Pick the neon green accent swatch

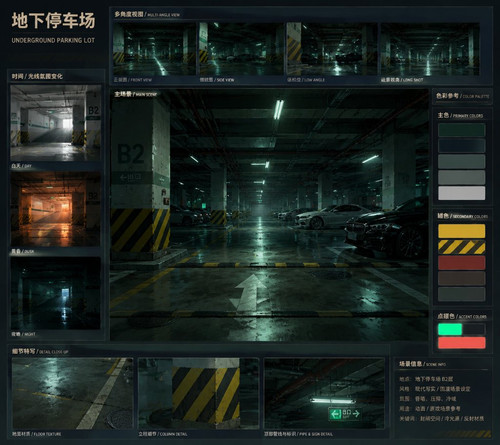(450, 329)
